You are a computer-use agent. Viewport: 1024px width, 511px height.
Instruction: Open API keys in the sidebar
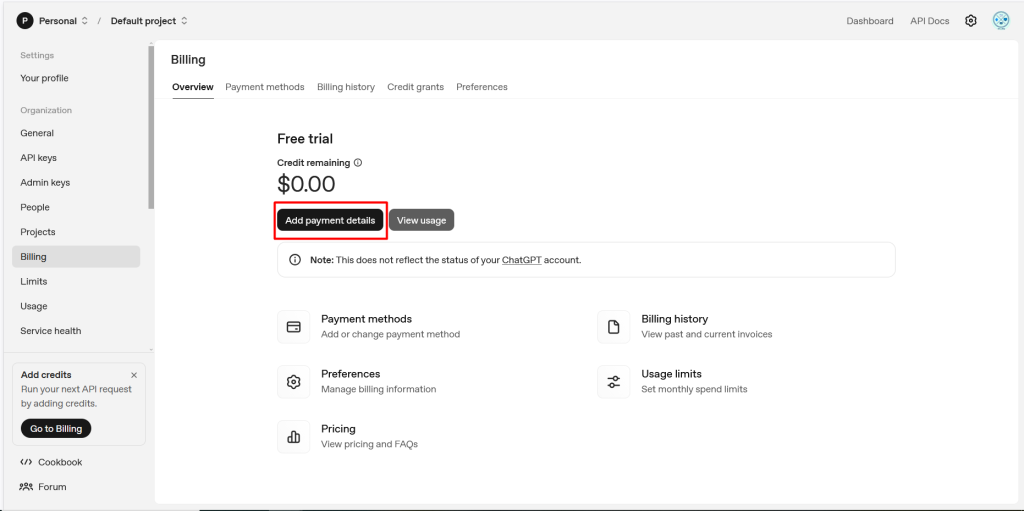(38, 158)
